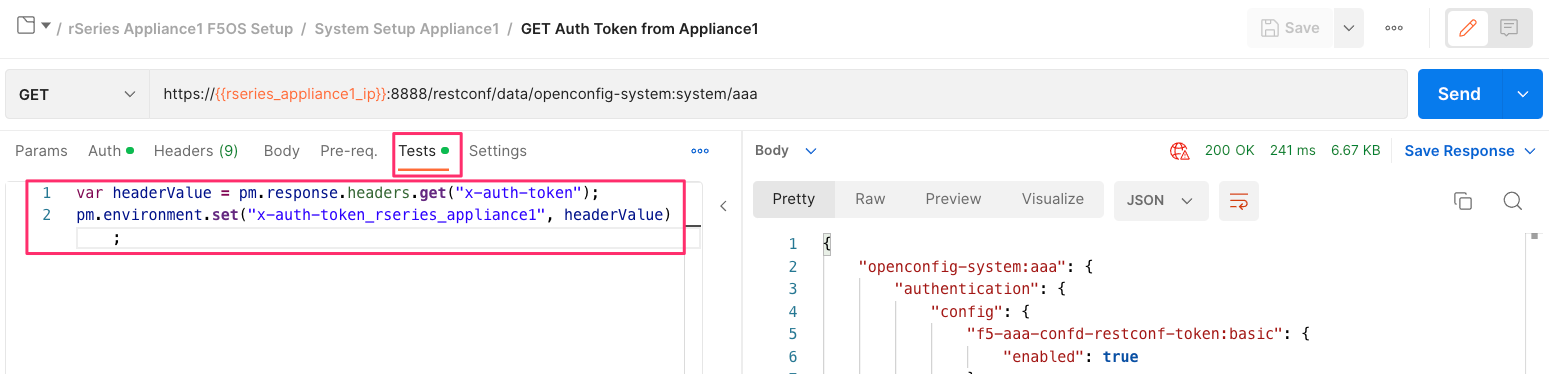Expand the Save options arrow
The height and width of the screenshot is (374, 1549).
click(1349, 28)
